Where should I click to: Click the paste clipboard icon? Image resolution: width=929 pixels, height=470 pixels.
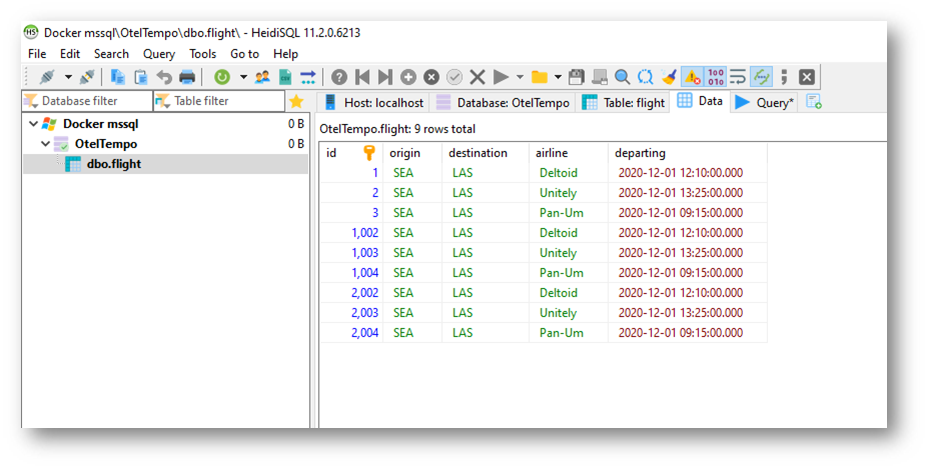[140, 77]
